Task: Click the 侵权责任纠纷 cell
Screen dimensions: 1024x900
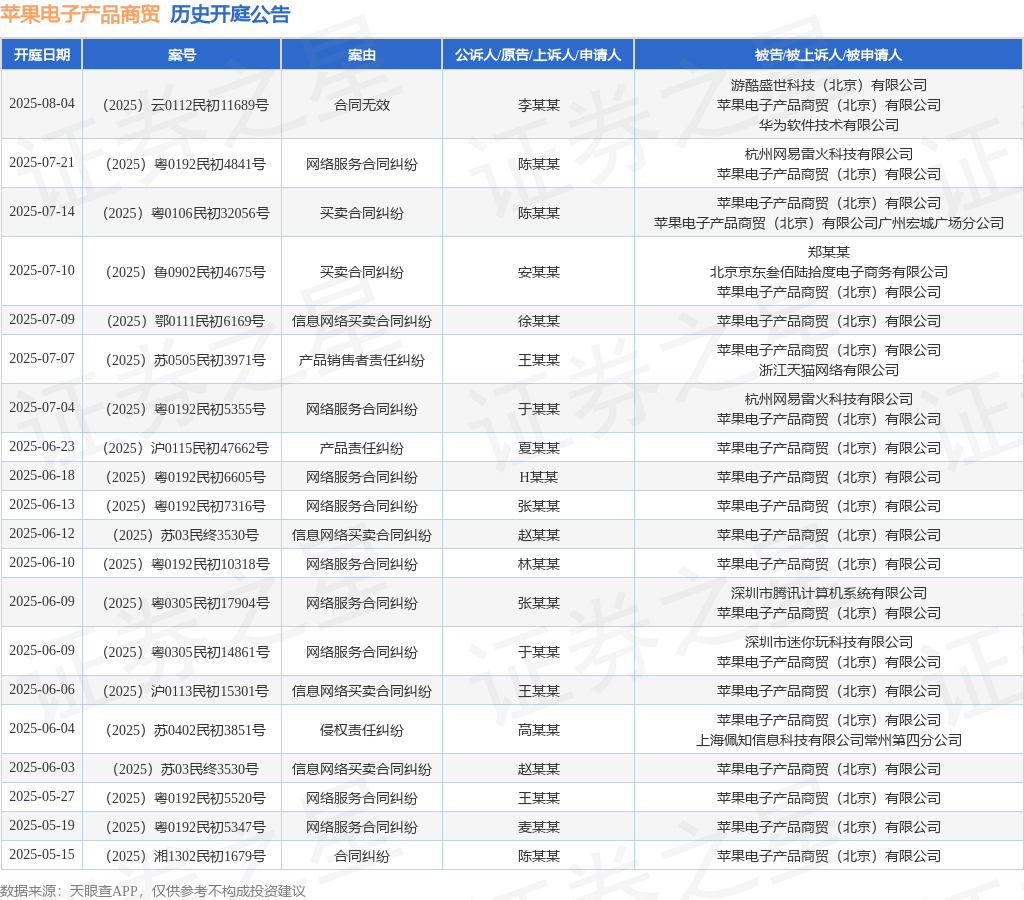Action: tap(362, 730)
